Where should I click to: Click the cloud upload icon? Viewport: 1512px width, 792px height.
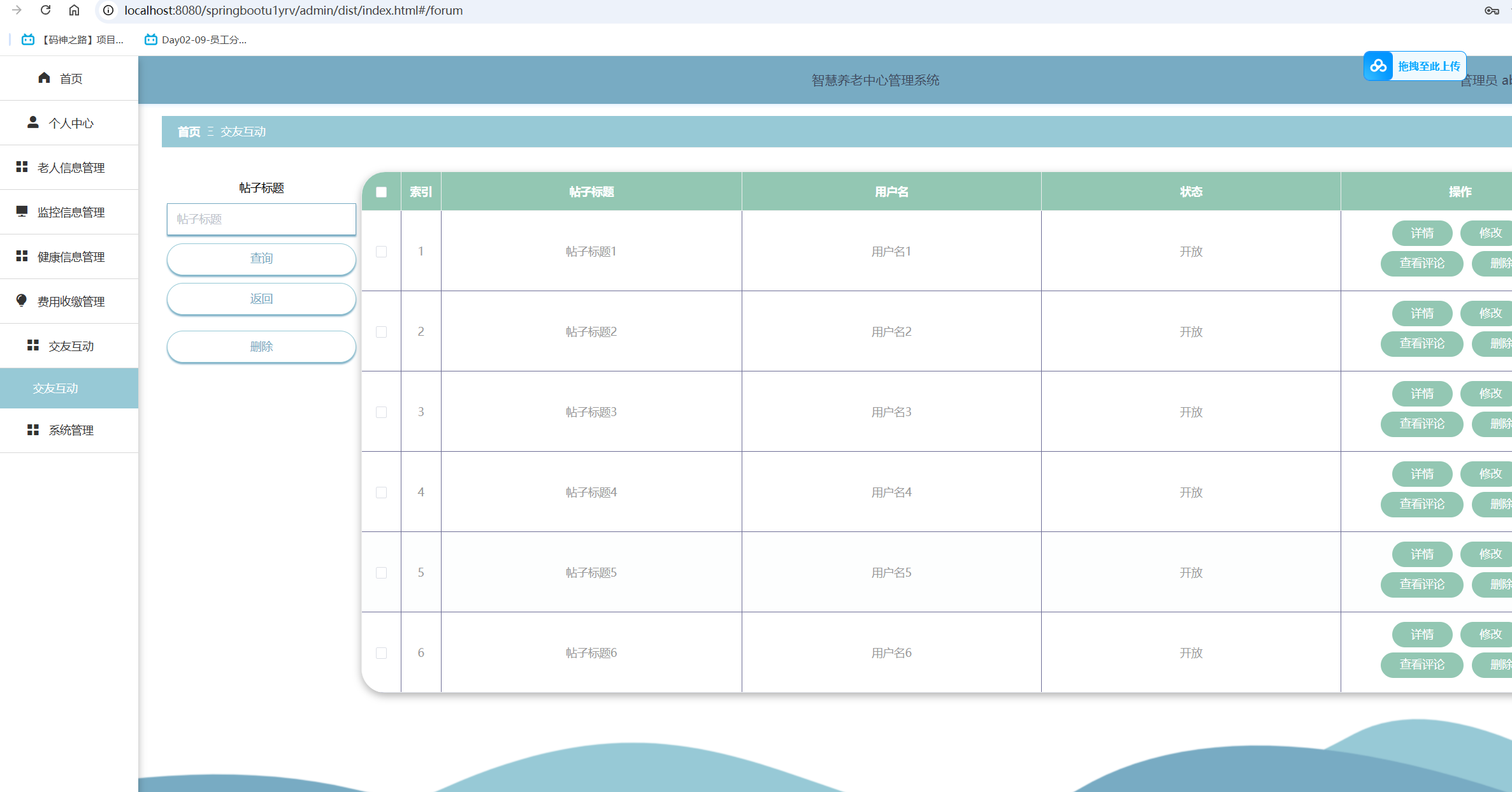click(x=1378, y=66)
